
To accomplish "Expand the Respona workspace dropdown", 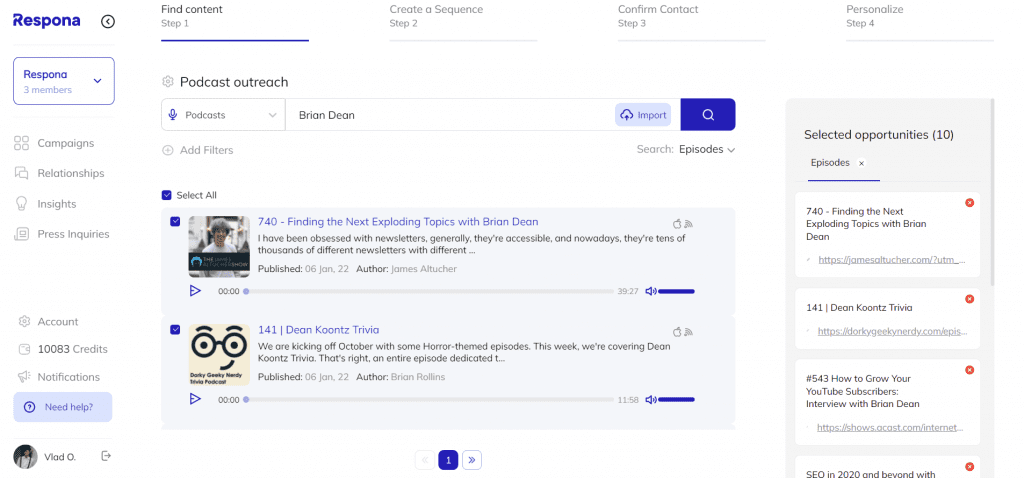I will (64, 81).
